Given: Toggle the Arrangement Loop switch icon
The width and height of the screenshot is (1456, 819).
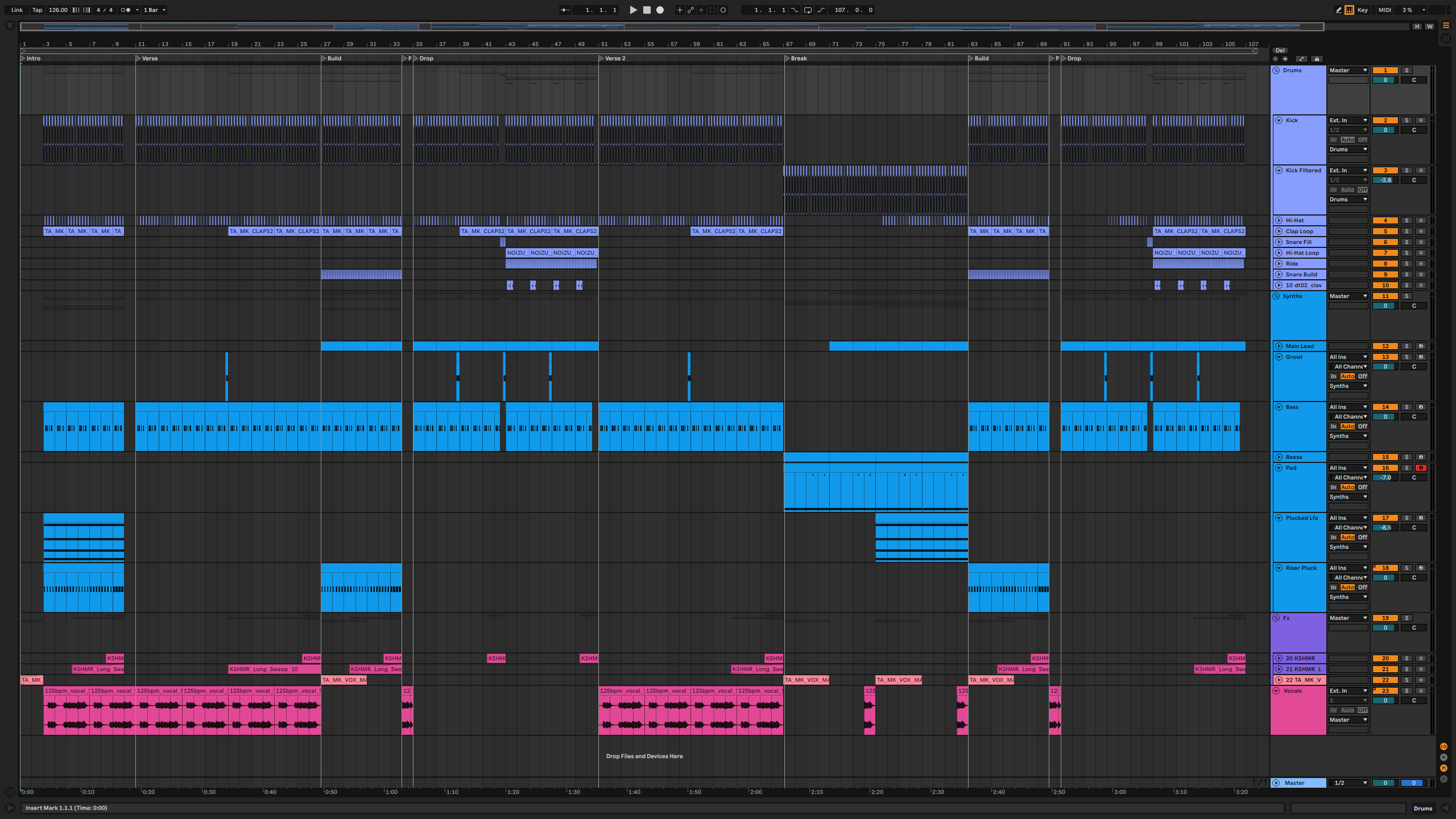Looking at the screenshot, I should (808, 10).
